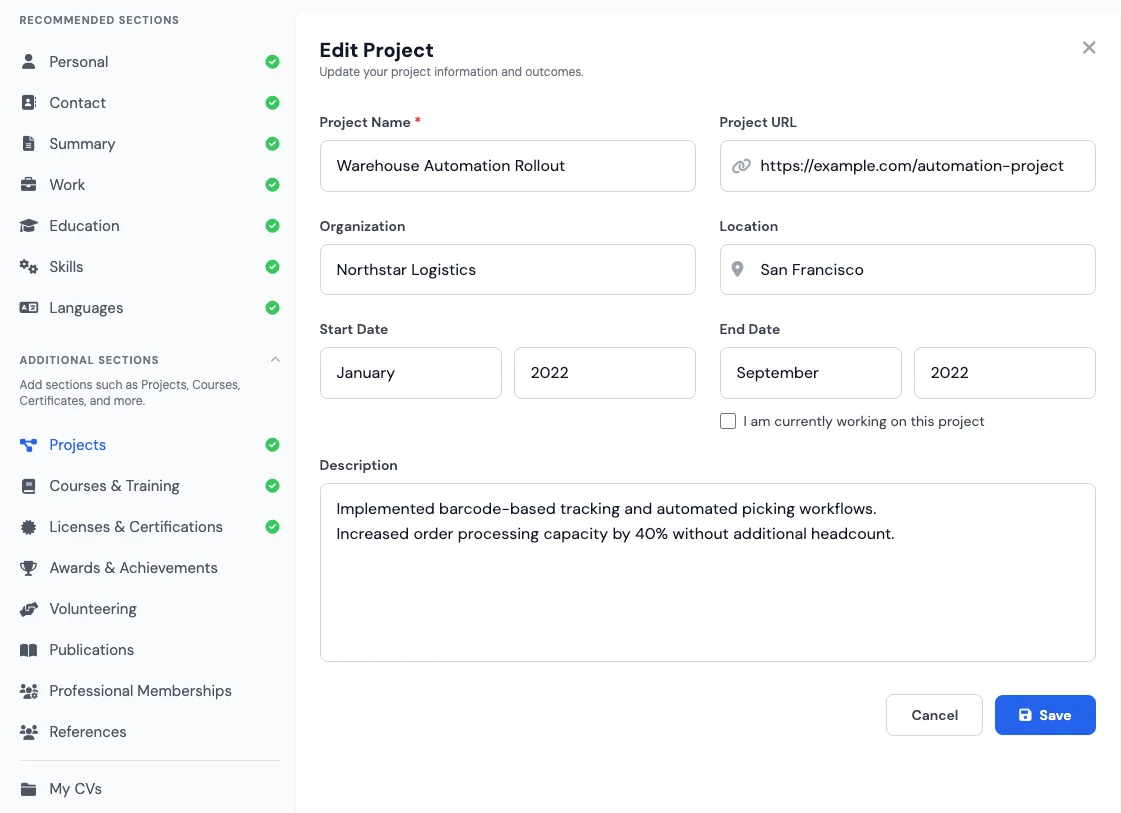Click the Professional Memberships group icon

(x=29, y=691)
